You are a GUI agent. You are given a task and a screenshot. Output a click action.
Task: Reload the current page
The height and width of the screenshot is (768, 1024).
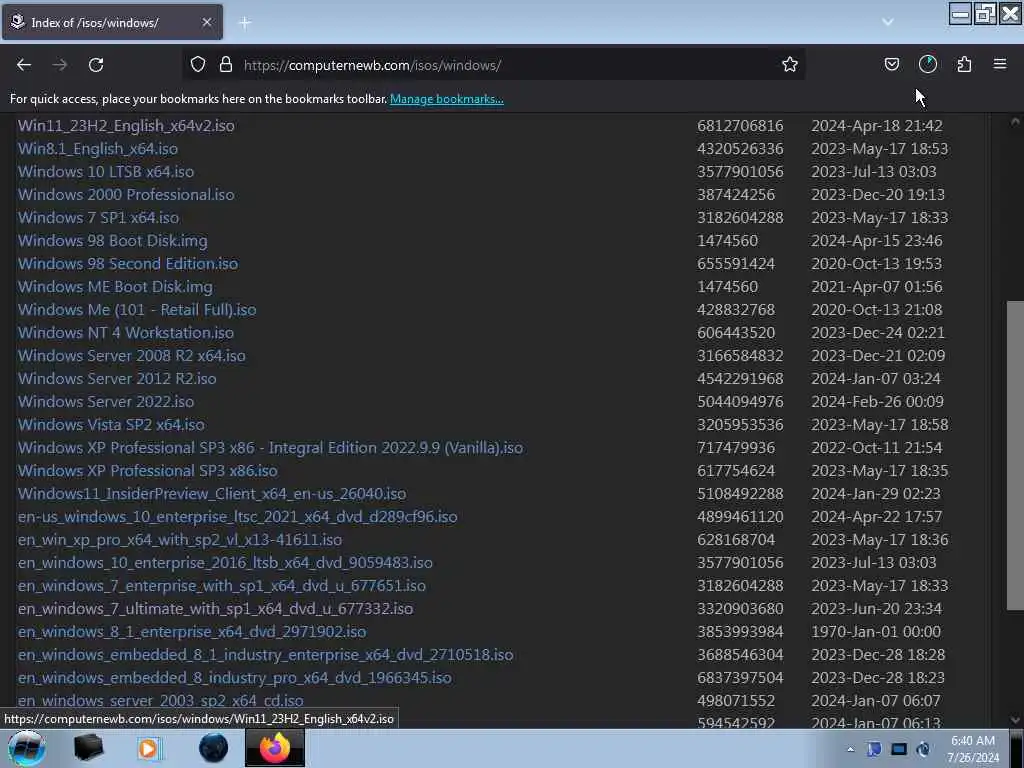(96, 65)
